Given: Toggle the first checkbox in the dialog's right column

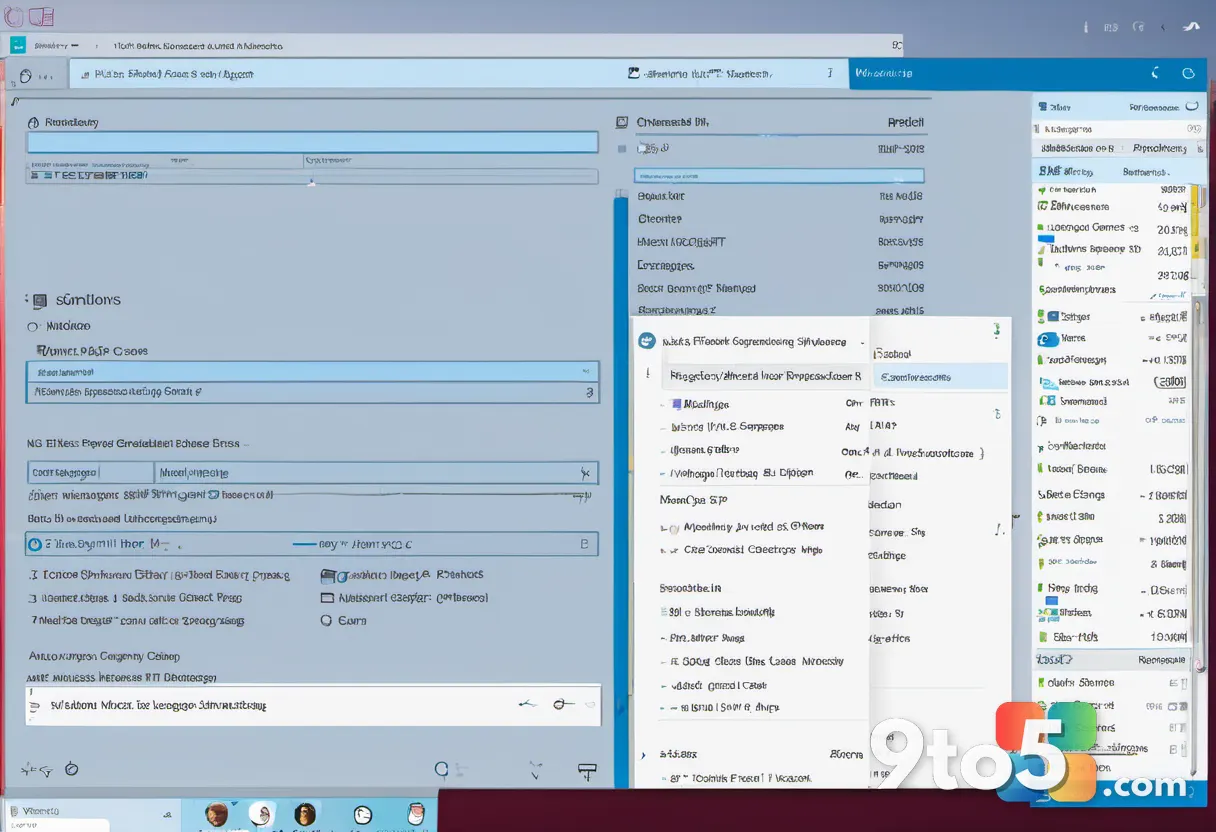Looking at the screenshot, I should click(327, 576).
